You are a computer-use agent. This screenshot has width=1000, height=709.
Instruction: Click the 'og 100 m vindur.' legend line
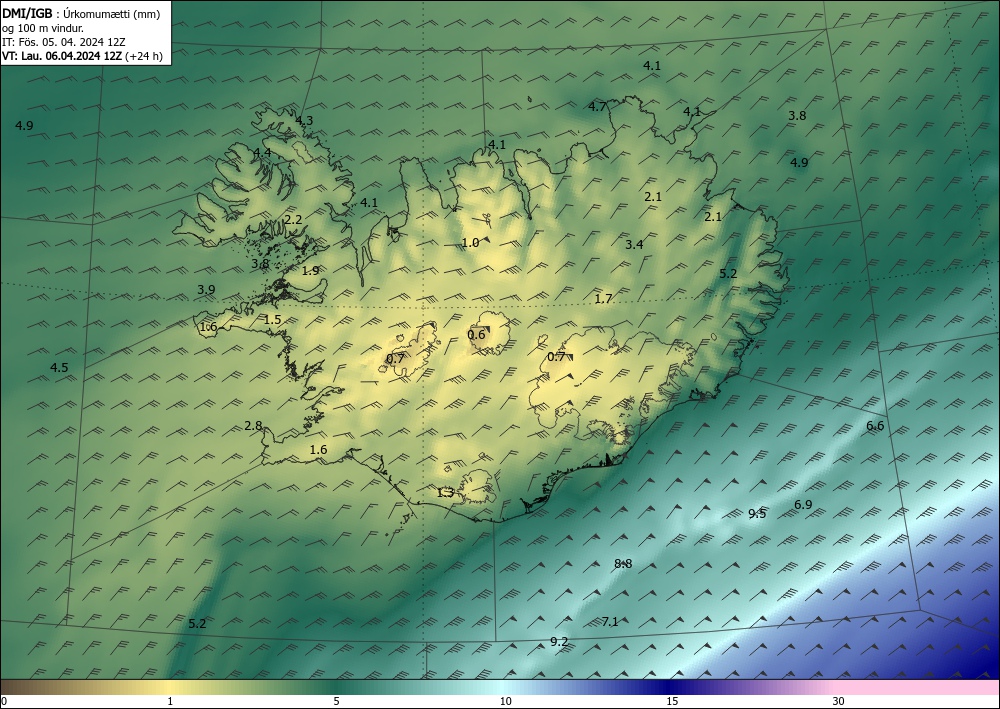click(43, 28)
